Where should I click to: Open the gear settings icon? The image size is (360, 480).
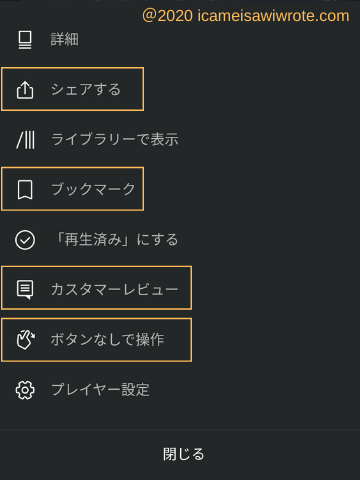[25, 390]
